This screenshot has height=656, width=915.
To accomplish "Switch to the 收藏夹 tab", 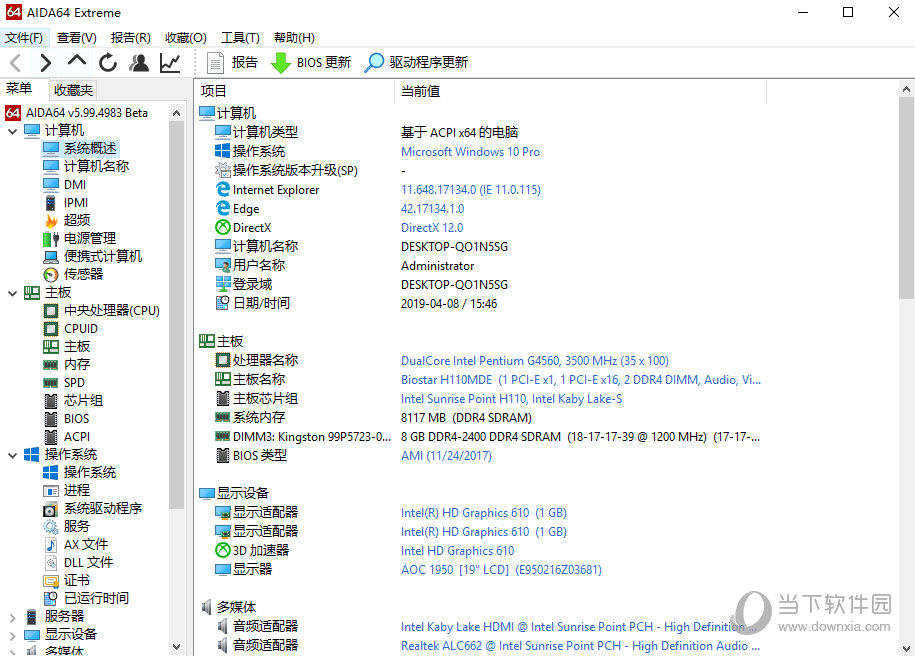I will (x=73, y=90).
